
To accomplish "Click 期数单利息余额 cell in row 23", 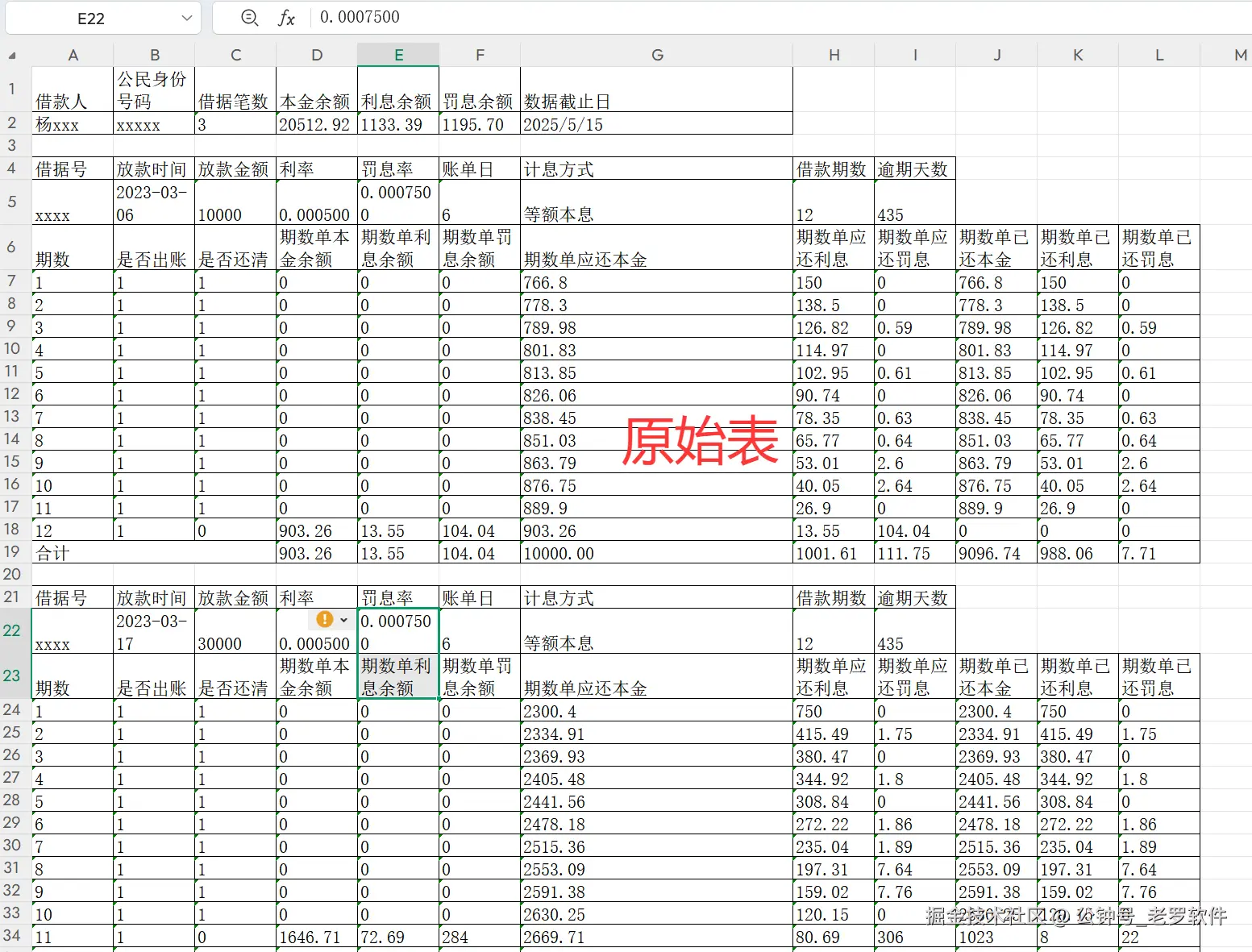I will 398,676.
